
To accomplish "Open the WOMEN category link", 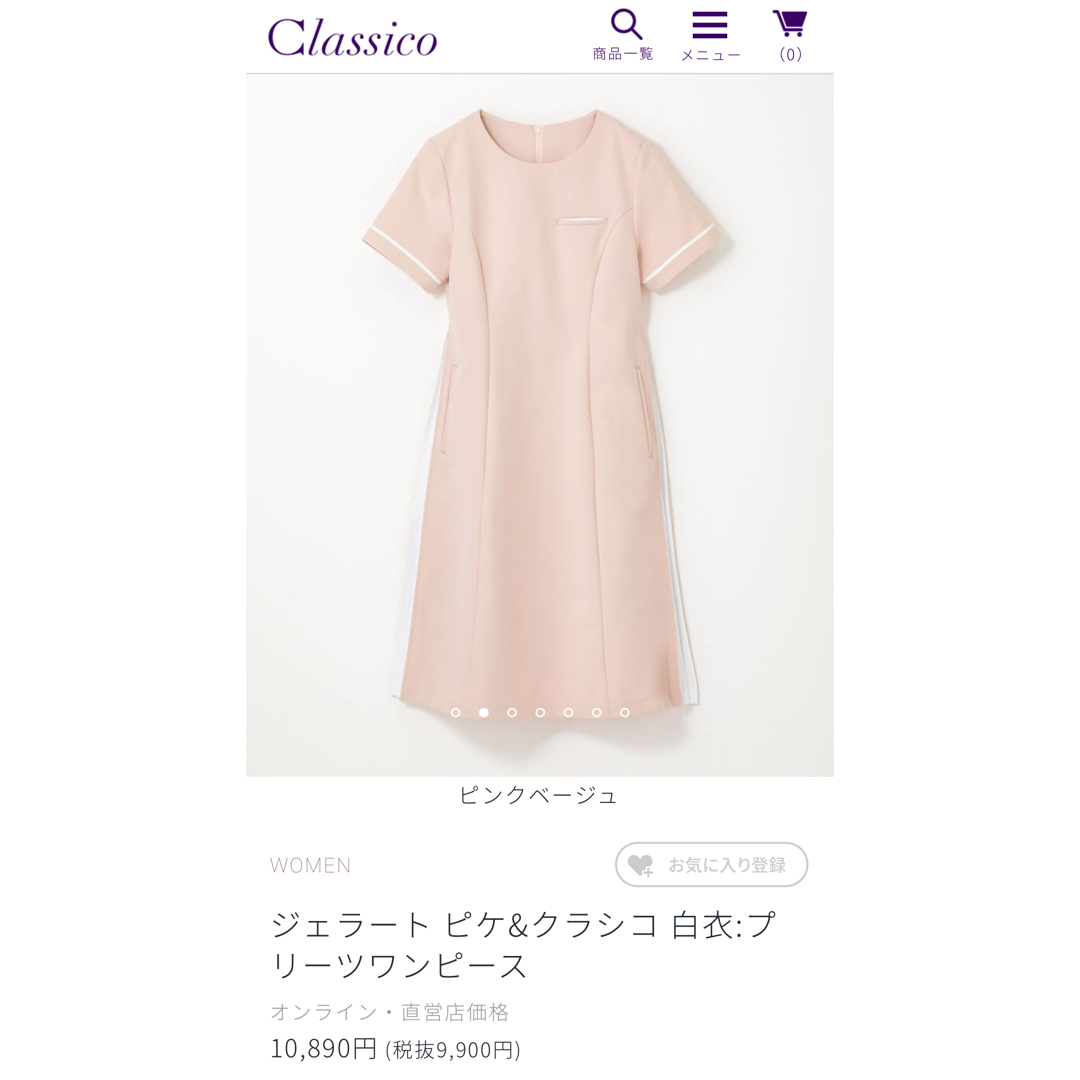I will 310,865.
